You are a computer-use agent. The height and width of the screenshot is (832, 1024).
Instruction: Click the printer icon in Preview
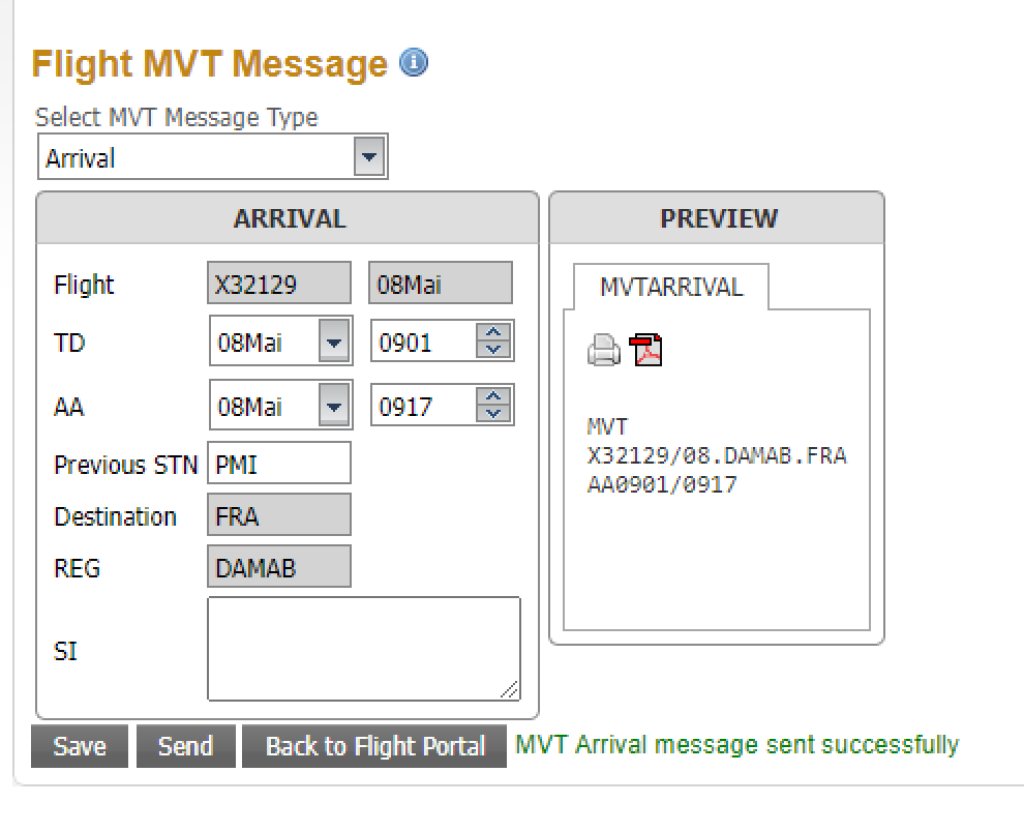(603, 351)
